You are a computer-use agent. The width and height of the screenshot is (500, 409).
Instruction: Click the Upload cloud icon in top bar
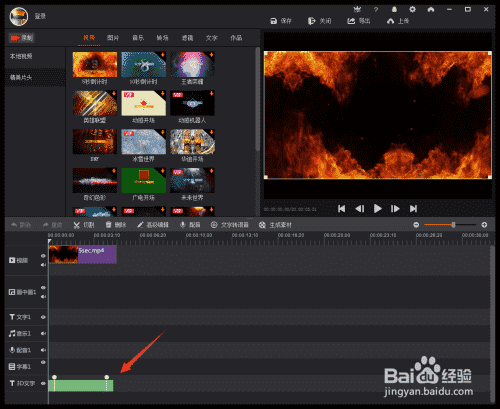[x=390, y=21]
